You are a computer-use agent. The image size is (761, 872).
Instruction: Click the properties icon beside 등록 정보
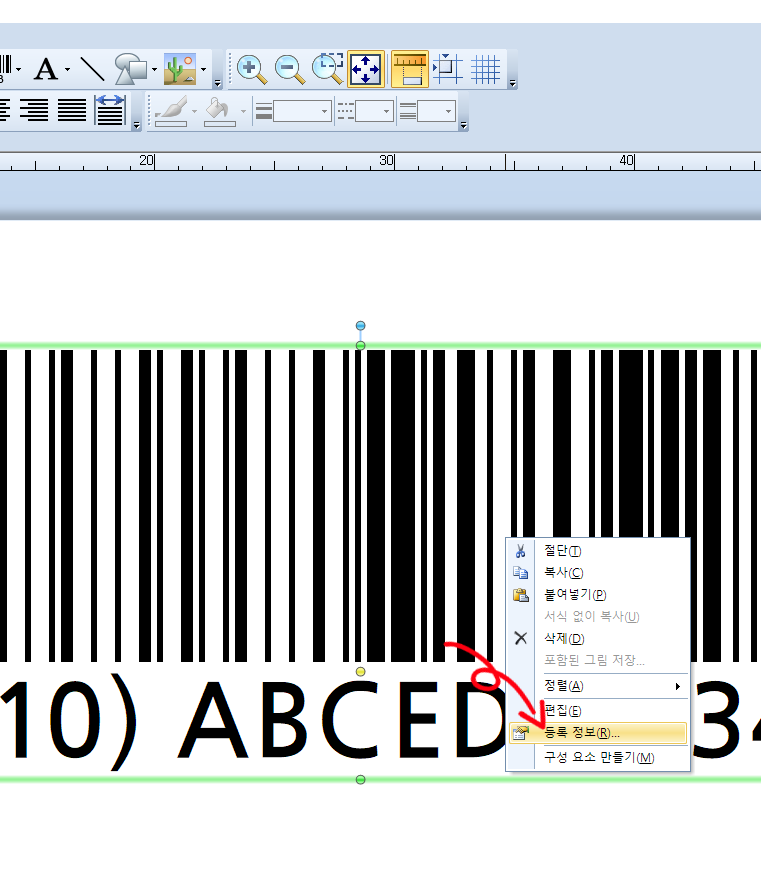pyautogui.click(x=521, y=733)
